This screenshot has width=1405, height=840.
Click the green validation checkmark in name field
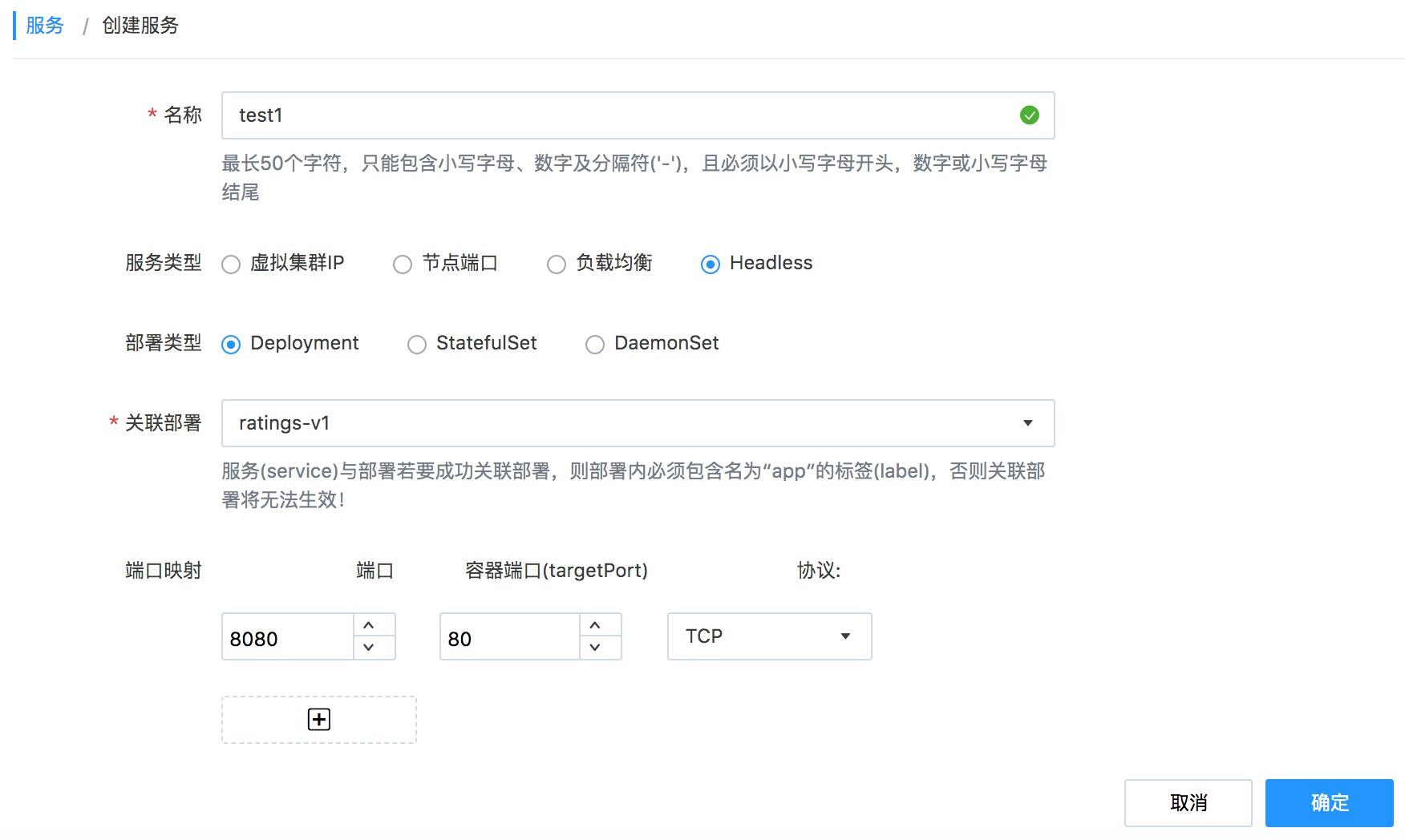click(1029, 115)
